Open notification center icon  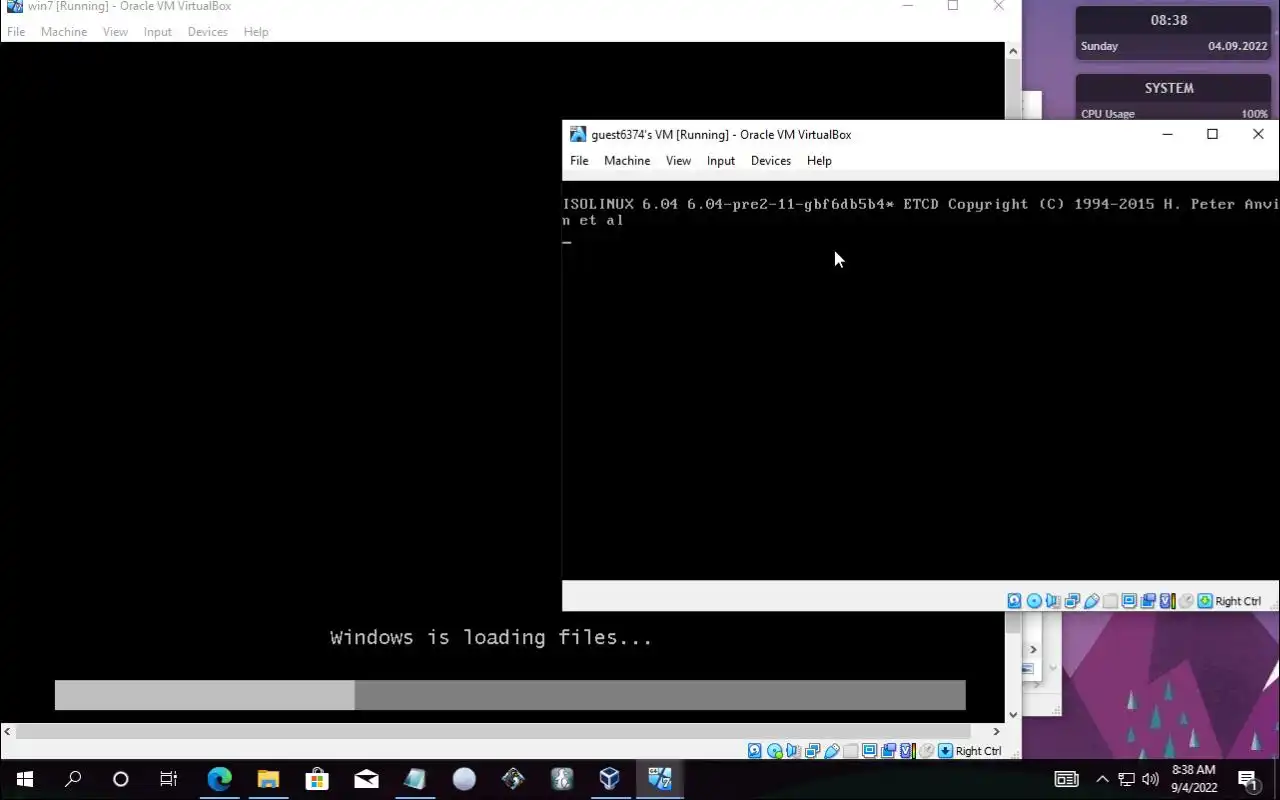click(x=1248, y=779)
